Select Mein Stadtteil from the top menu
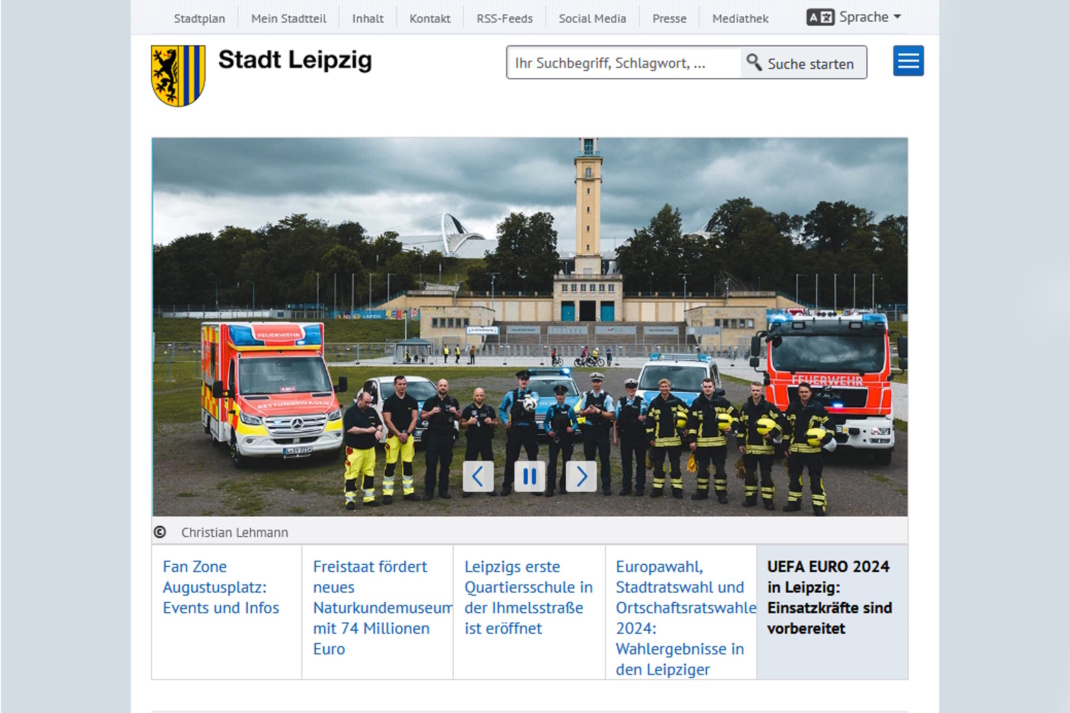 [288, 18]
